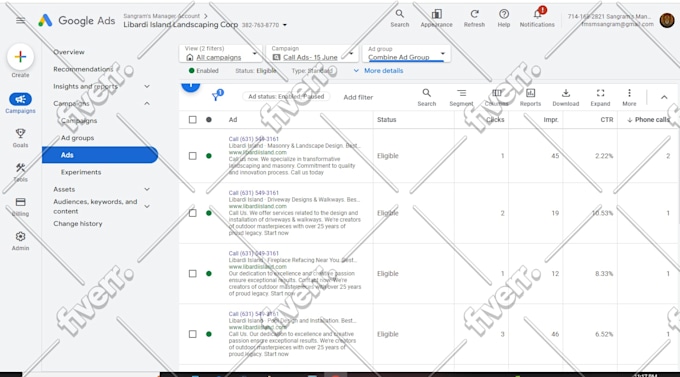Viewport: 680px width, 377px height.
Task: Collapse the Campaigns section
Action: [x=147, y=103]
